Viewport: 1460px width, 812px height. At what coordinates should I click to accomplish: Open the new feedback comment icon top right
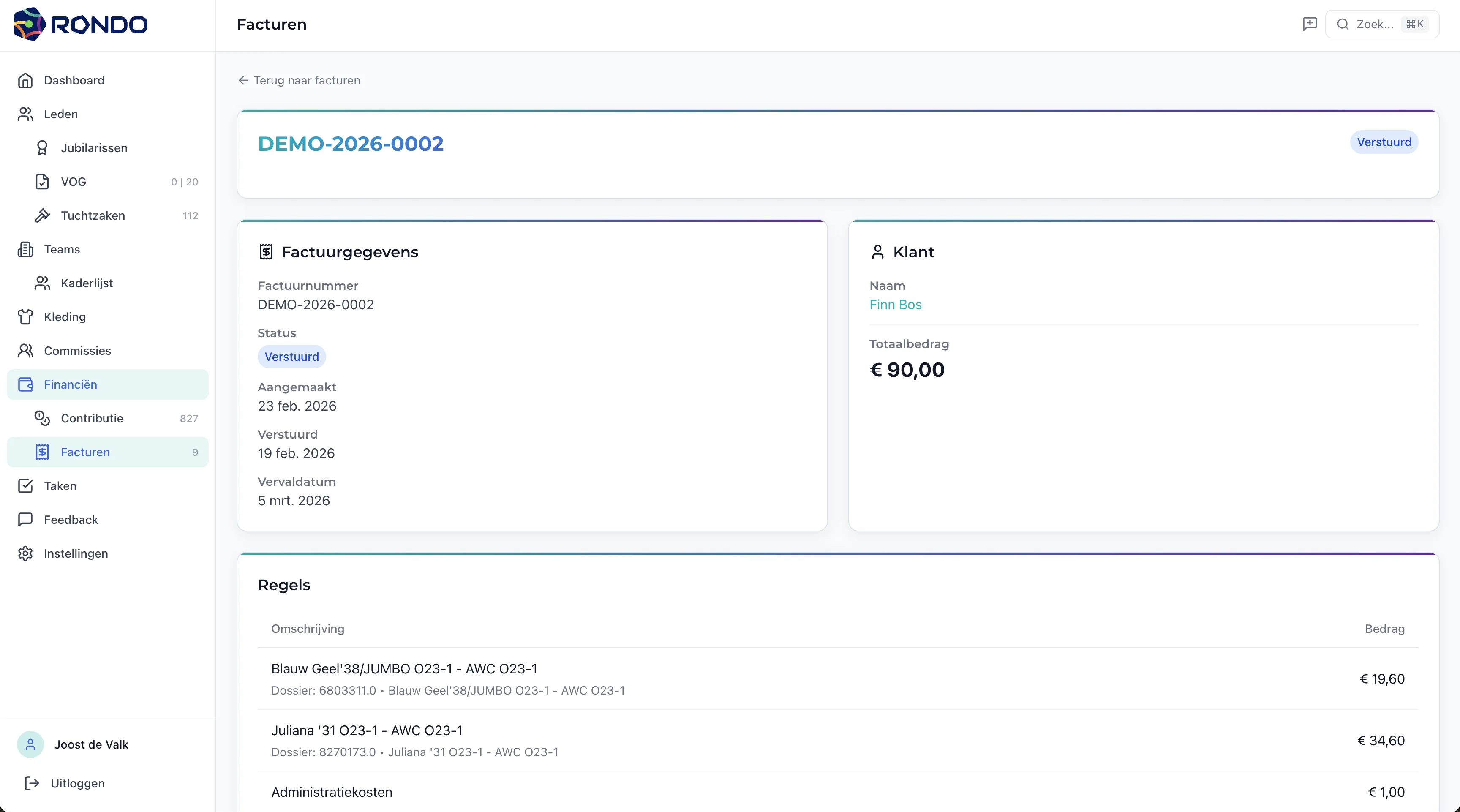[1310, 24]
